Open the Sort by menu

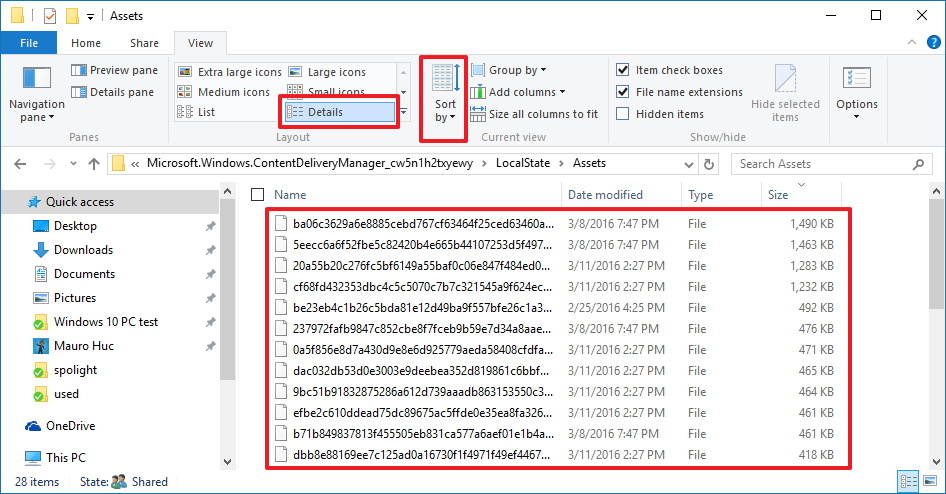click(445, 93)
